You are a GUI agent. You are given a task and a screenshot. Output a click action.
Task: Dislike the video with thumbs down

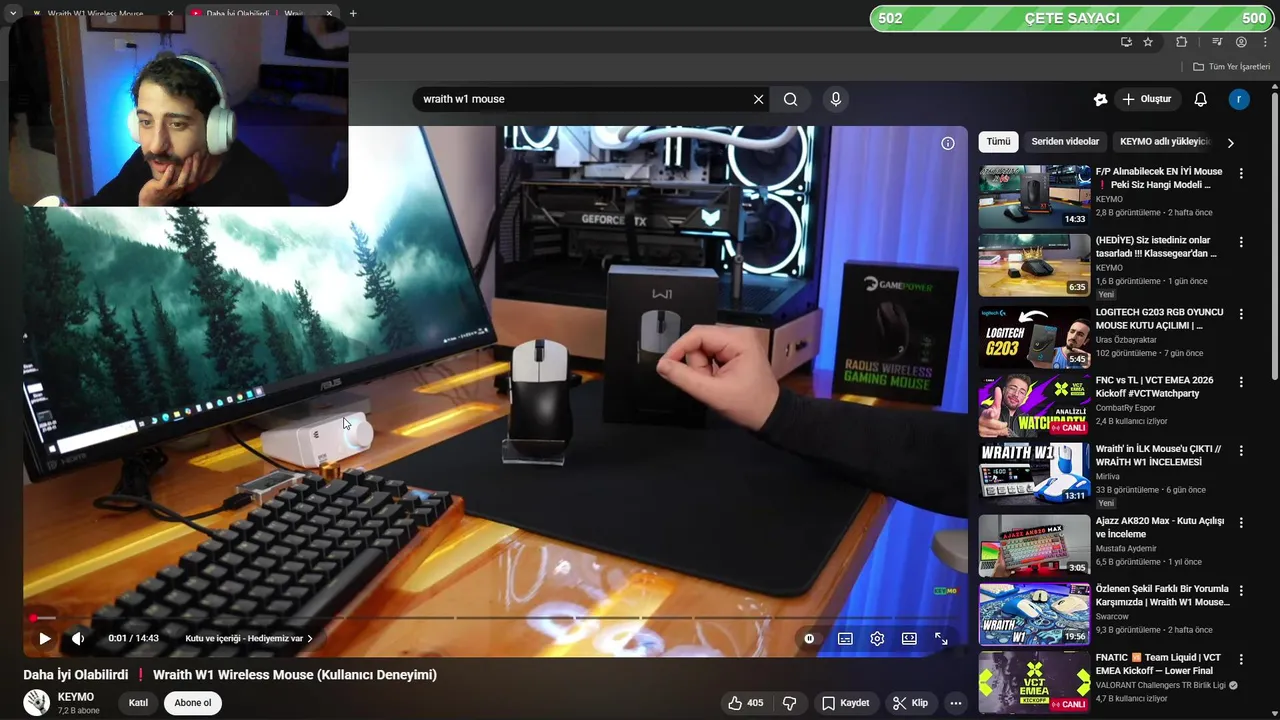coord(789,703)
